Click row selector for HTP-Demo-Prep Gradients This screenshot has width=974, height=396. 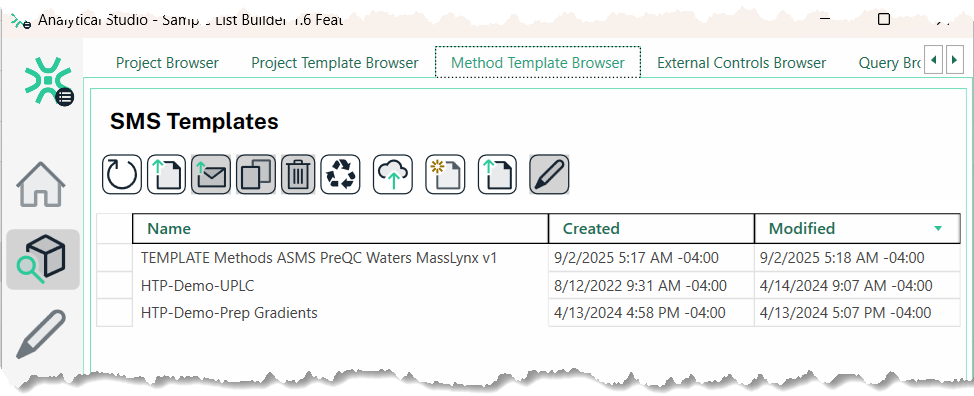(x=114, y=313)
